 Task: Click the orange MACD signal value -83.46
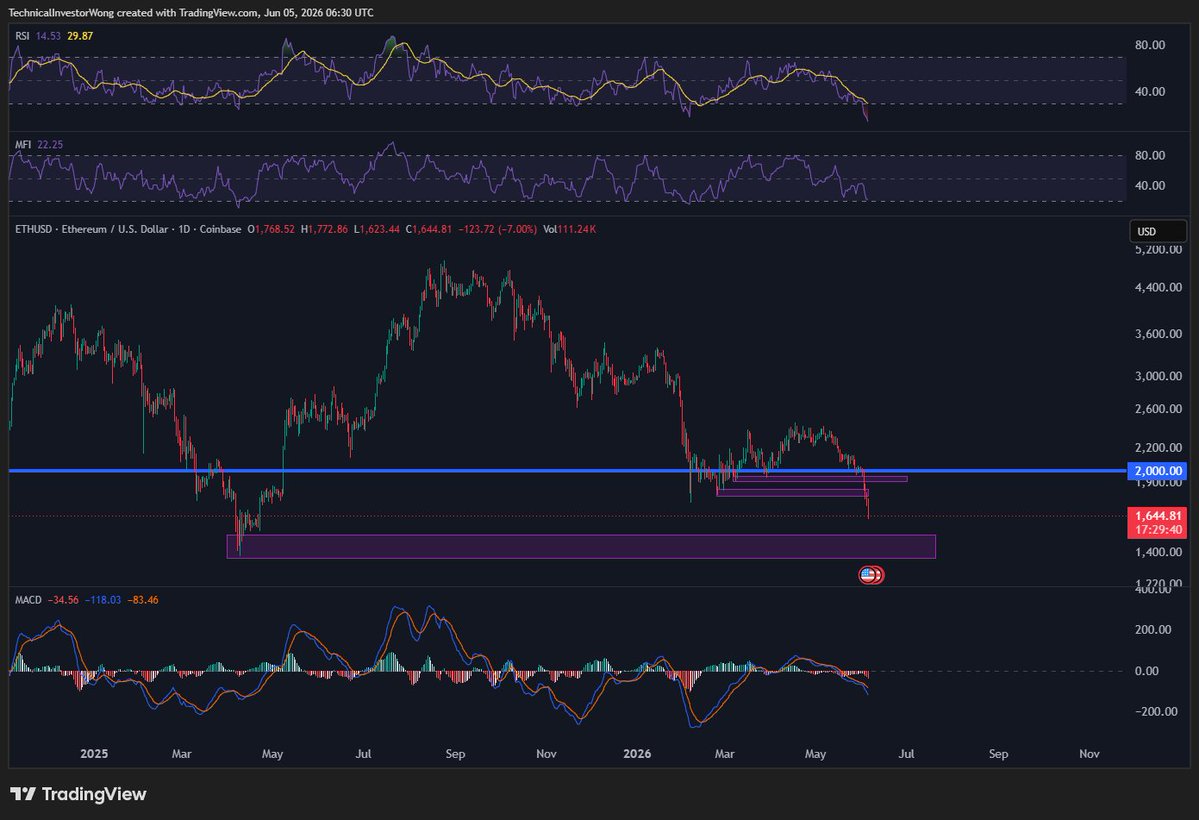click(143, 600)
